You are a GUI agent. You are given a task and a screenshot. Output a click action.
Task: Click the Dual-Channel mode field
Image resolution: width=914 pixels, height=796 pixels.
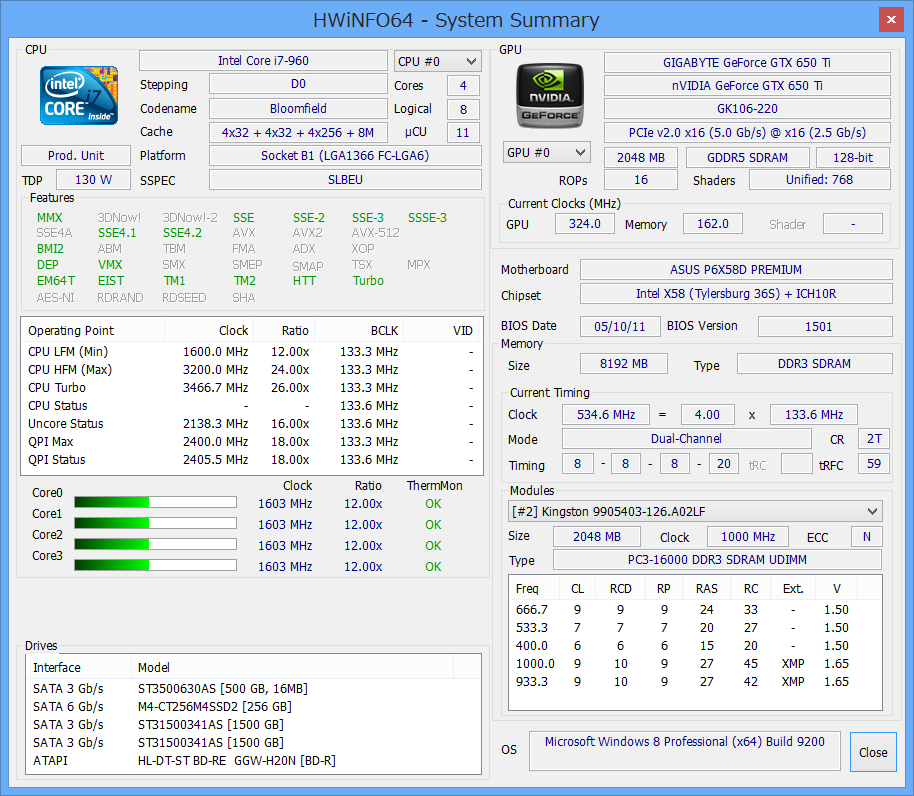point(686,438)
